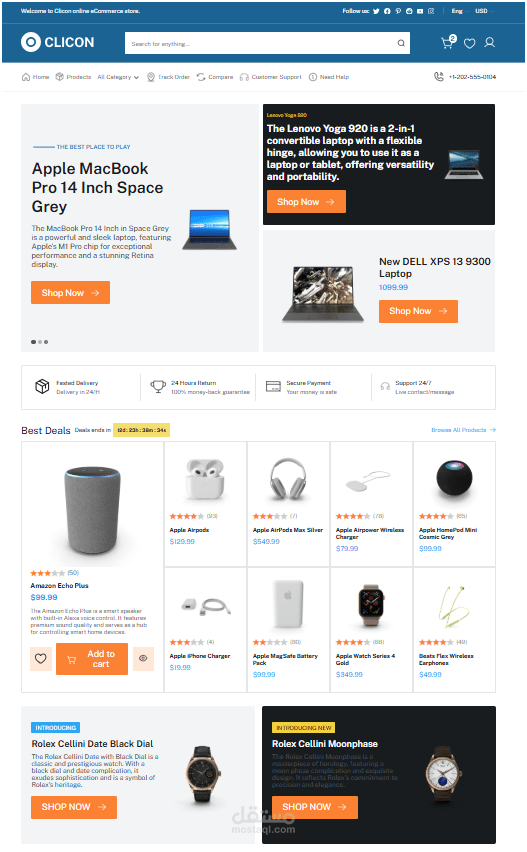Select the third hero carousel dot

pos(46,342)
